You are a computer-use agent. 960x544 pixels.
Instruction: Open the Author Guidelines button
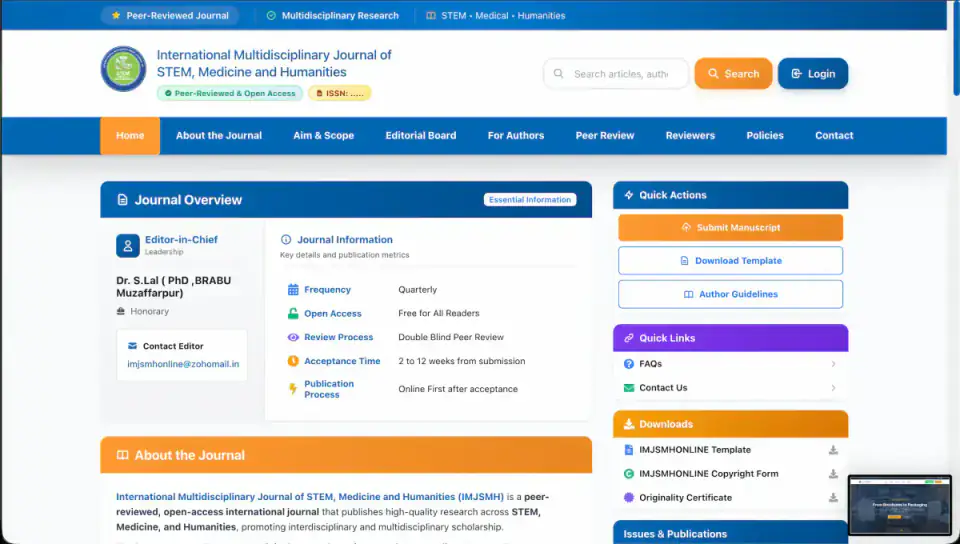[x=730, y=295]
